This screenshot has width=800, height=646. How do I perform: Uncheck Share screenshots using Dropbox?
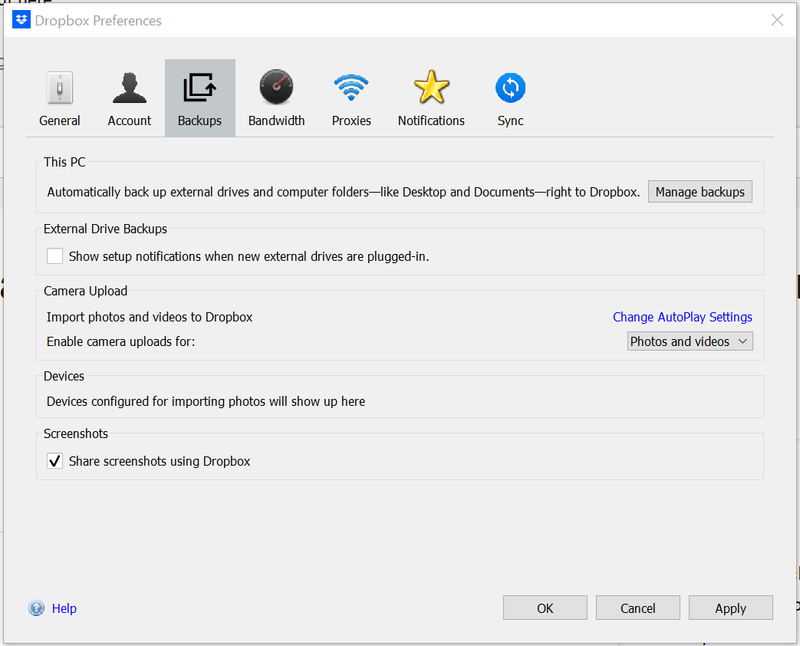[55, 462]
